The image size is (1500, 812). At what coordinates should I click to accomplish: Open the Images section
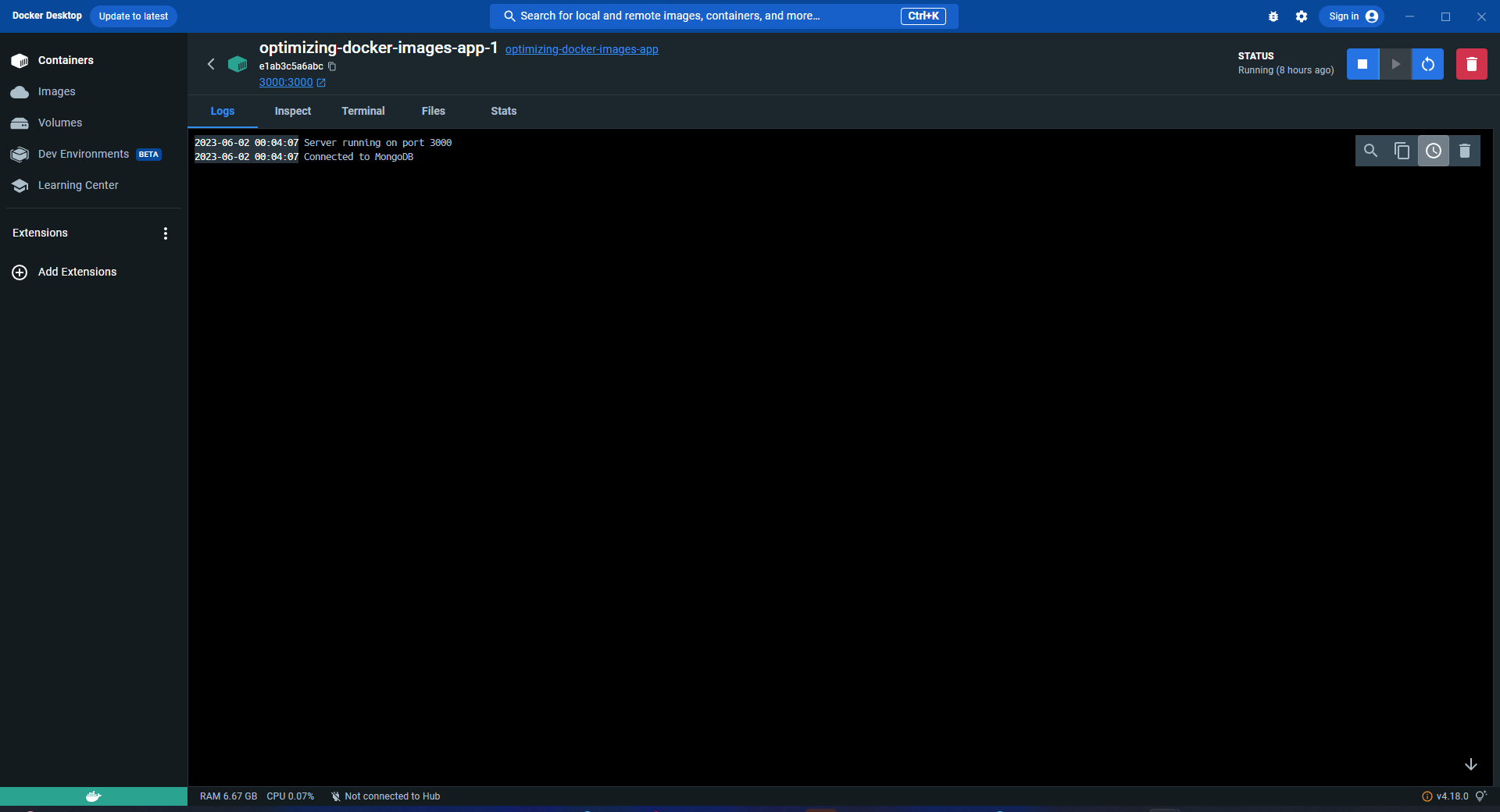pyautogui.click(x=94, y=91)
